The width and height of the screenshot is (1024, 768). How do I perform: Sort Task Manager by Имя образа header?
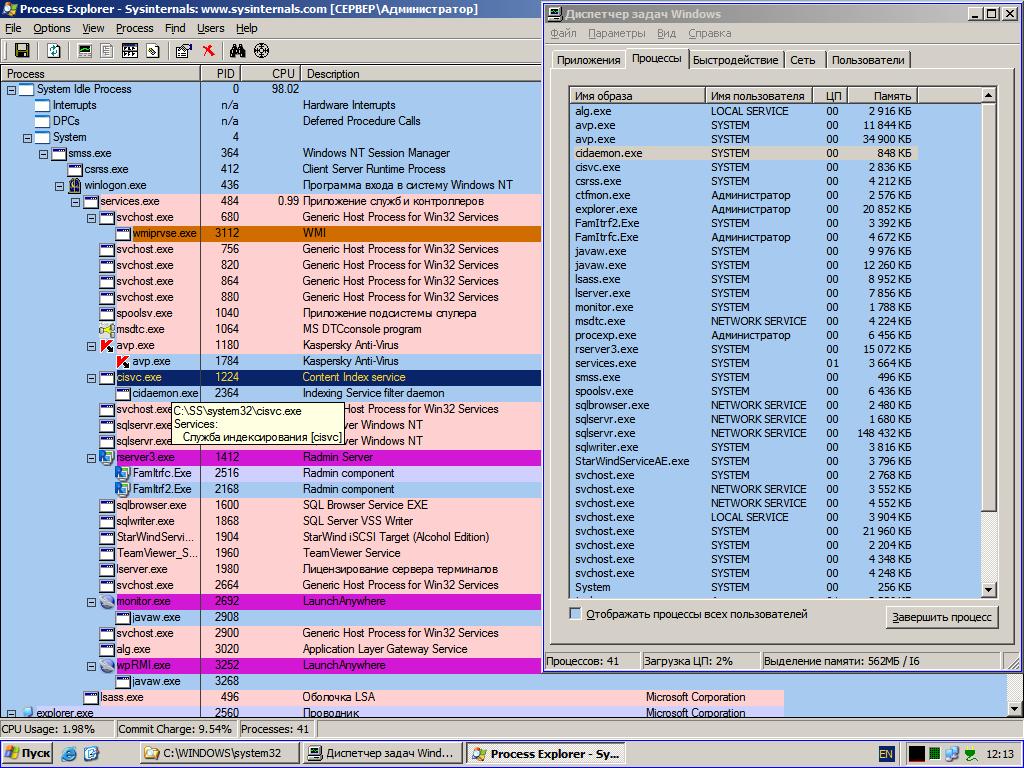pos(637,96)
